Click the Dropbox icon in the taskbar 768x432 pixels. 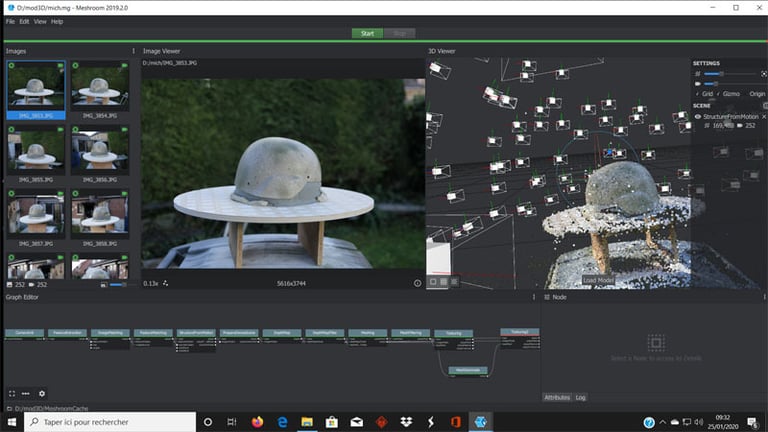(x=406, y=422)
